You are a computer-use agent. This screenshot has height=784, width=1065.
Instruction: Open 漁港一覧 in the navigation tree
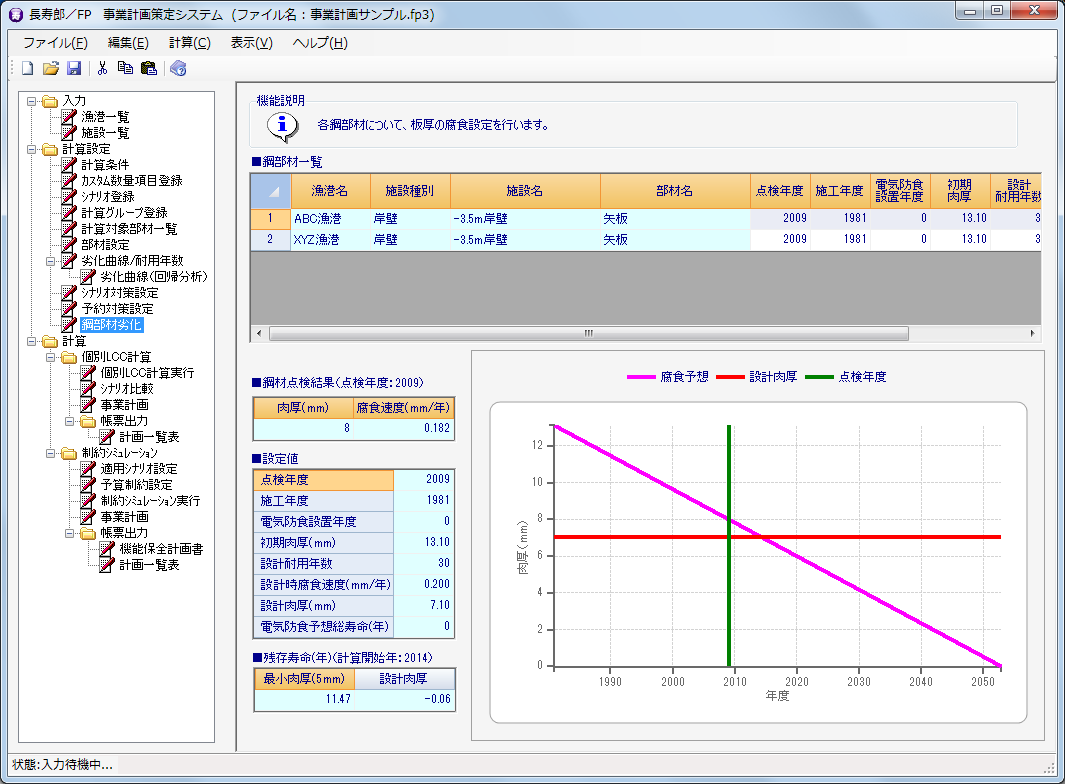click(105, 117)
